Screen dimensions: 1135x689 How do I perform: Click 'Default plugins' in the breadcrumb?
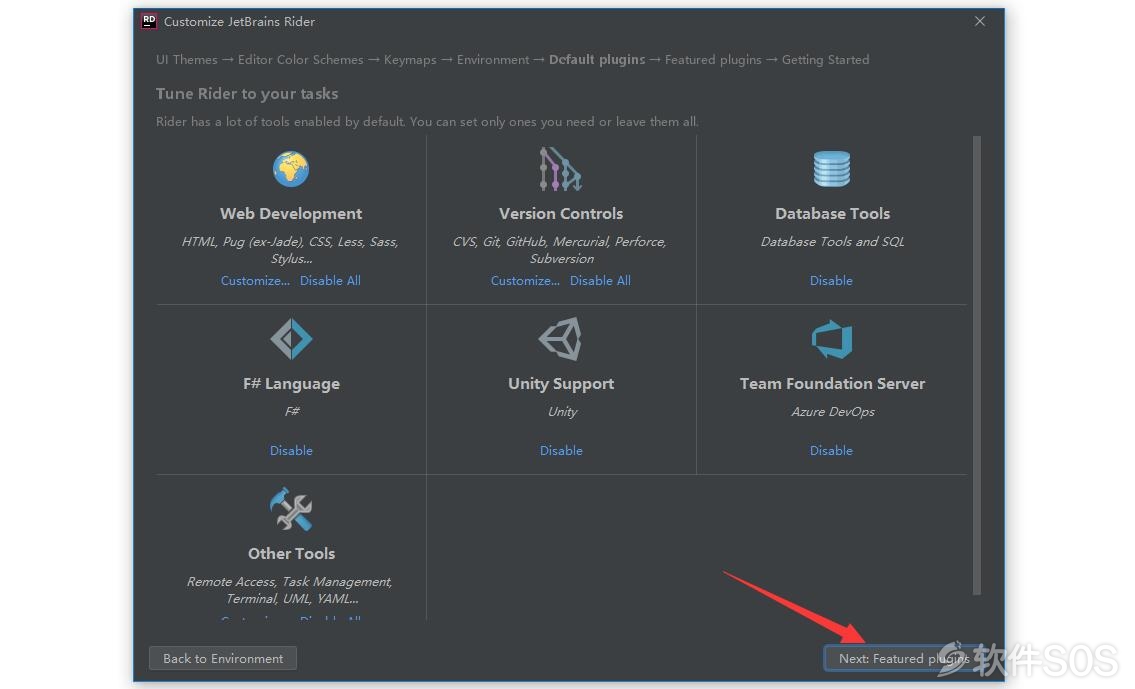[x=596, y=60]
